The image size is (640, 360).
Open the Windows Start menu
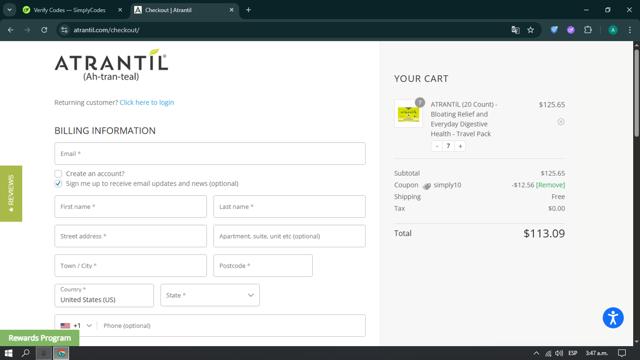8,353
